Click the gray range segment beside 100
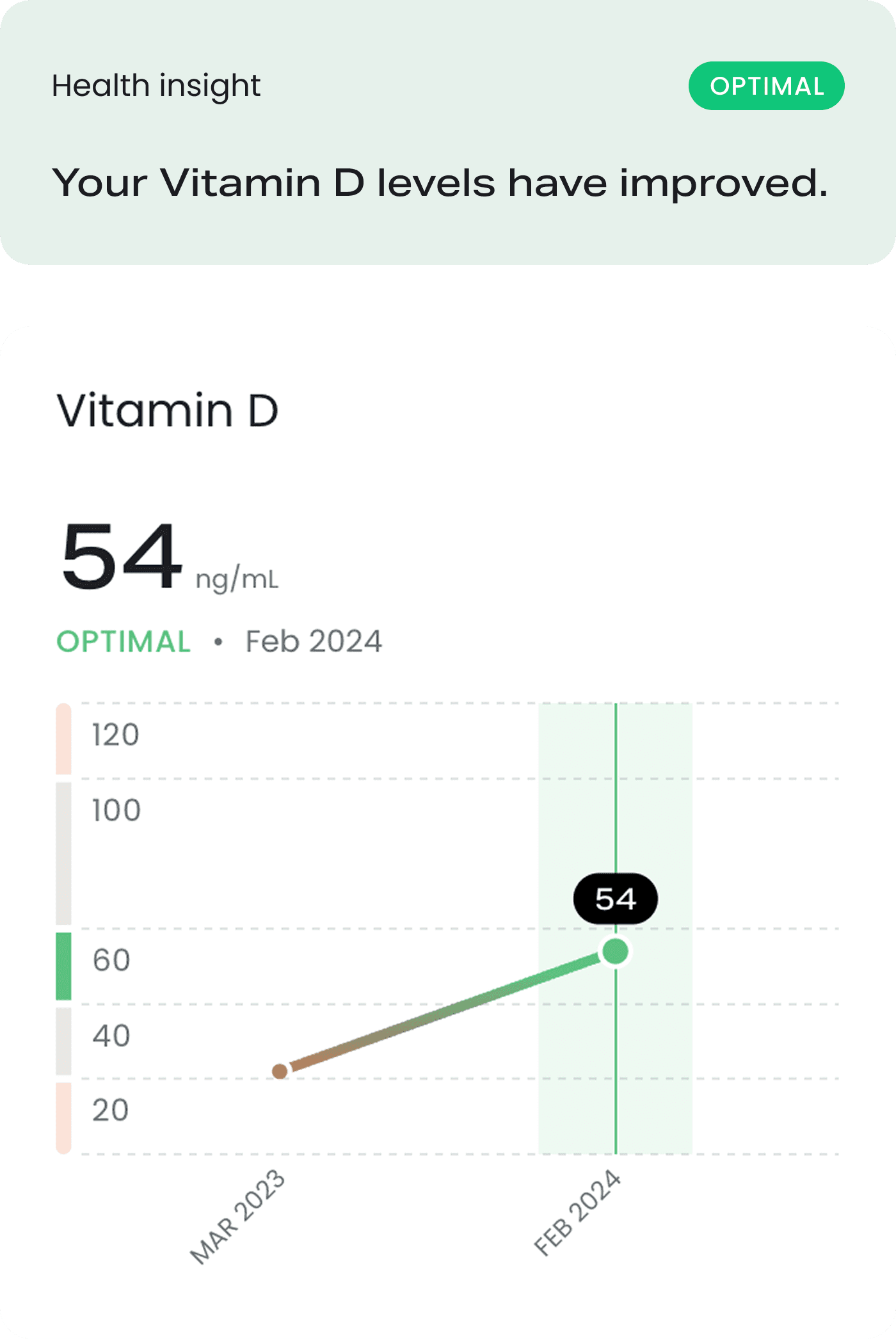Screen dimensions: 896x1339 63,854
